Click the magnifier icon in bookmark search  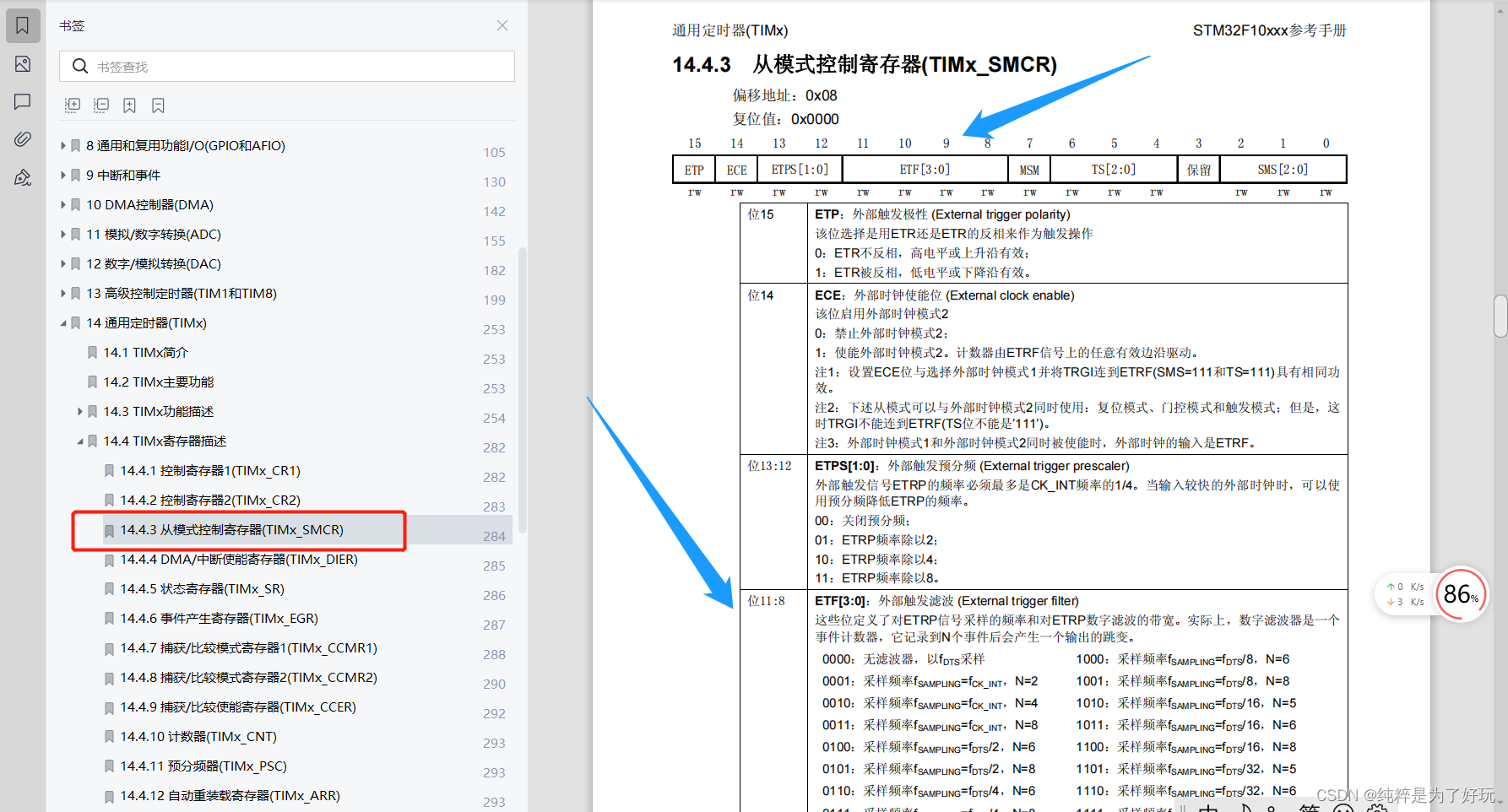80,66
